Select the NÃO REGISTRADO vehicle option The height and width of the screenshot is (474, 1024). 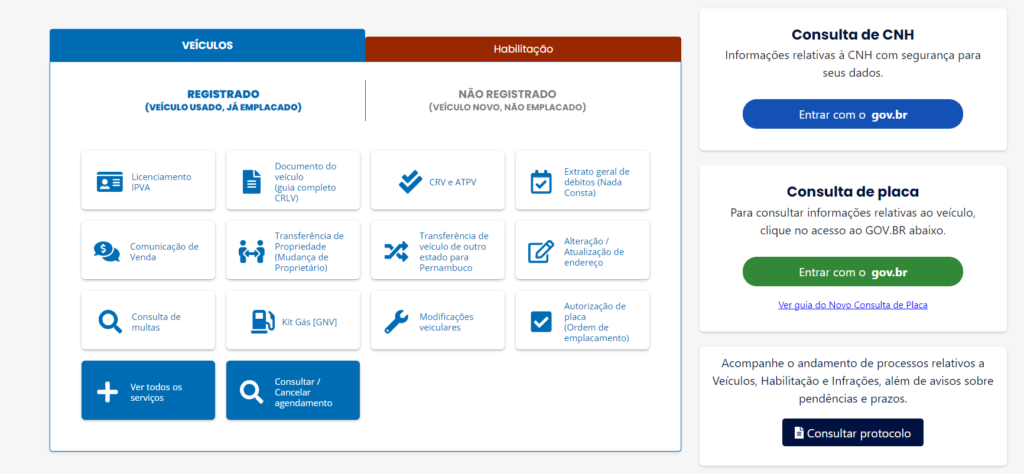click(507, 99)
